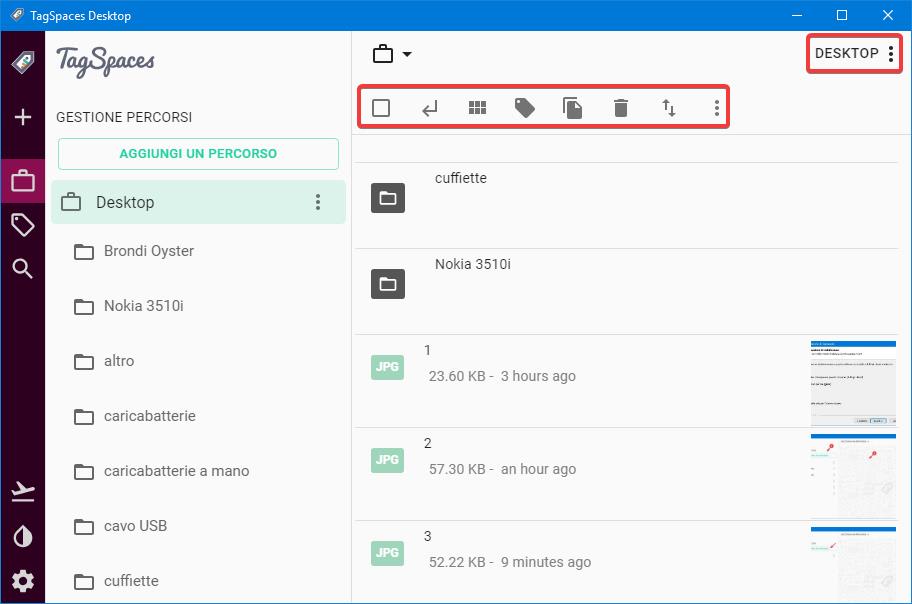Toggle the theme contrast icon in sidebar
The width and height of the screenshot is (912, 604).
click(x=23, y=537)
